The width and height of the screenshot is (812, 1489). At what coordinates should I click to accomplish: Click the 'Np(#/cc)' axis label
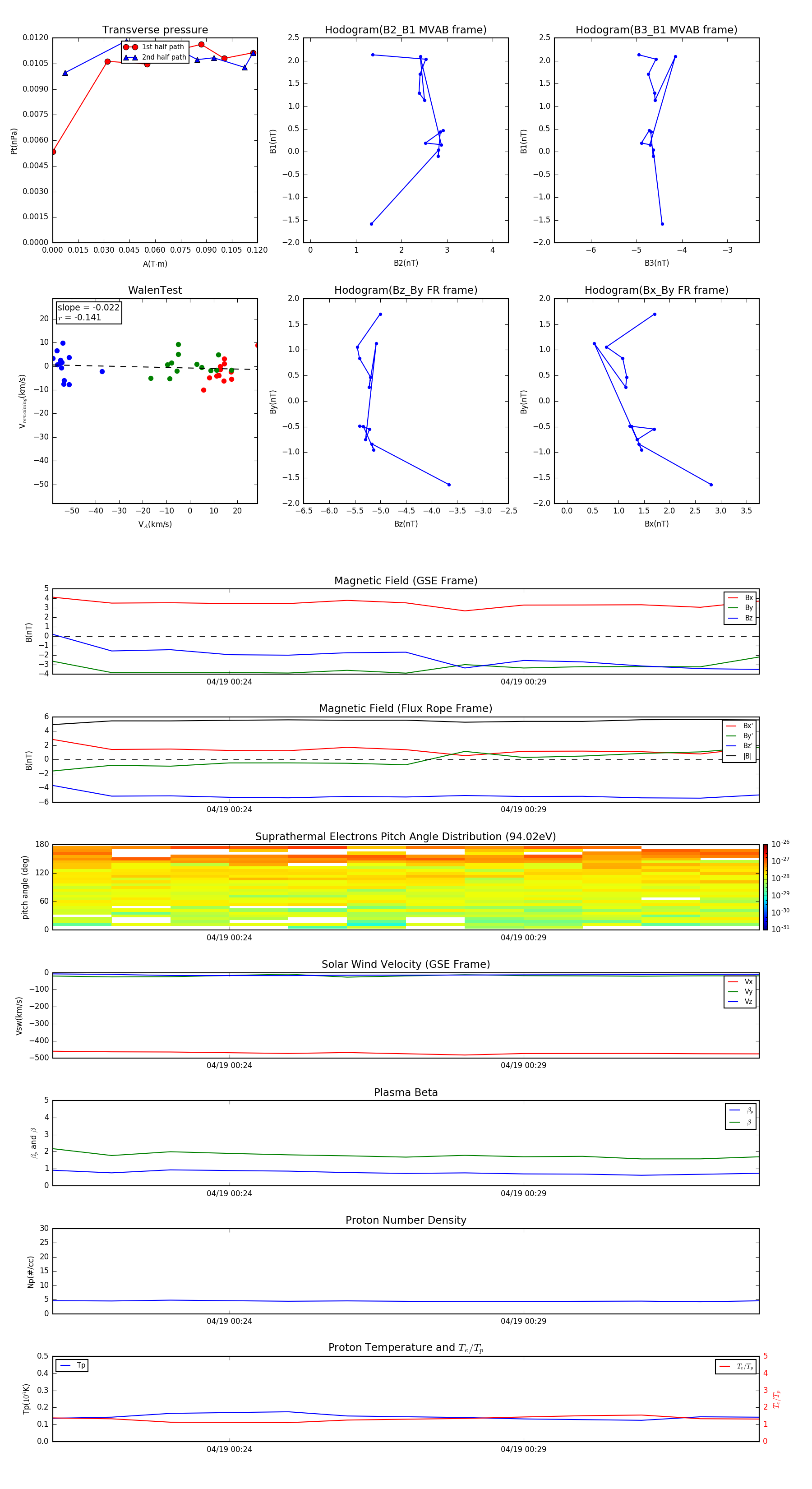click(31, 1272)
